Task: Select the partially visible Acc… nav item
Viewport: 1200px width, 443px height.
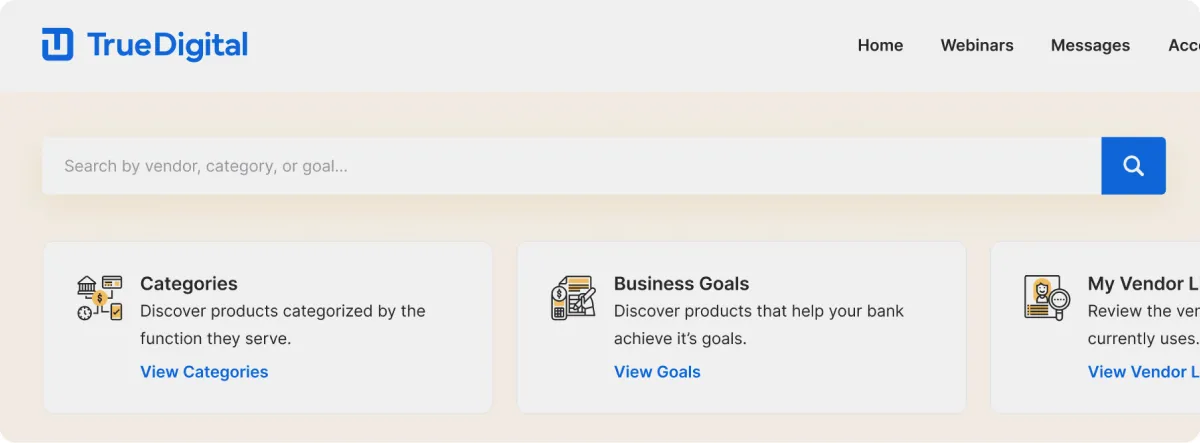Action: pos(1184,45)
